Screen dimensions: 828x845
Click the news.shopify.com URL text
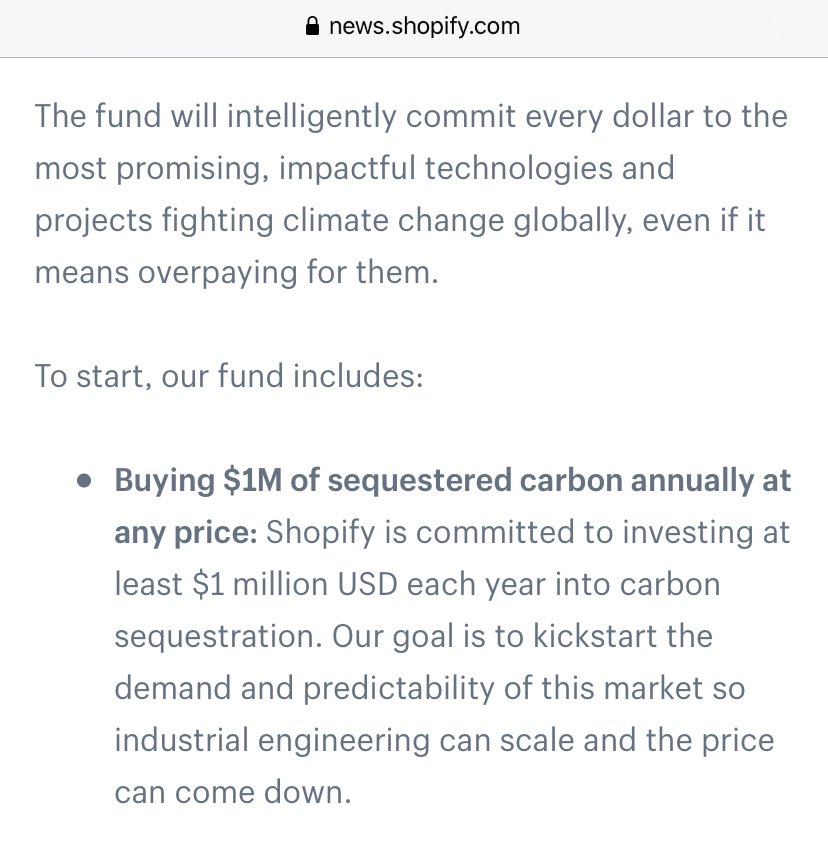pos(424,27)
